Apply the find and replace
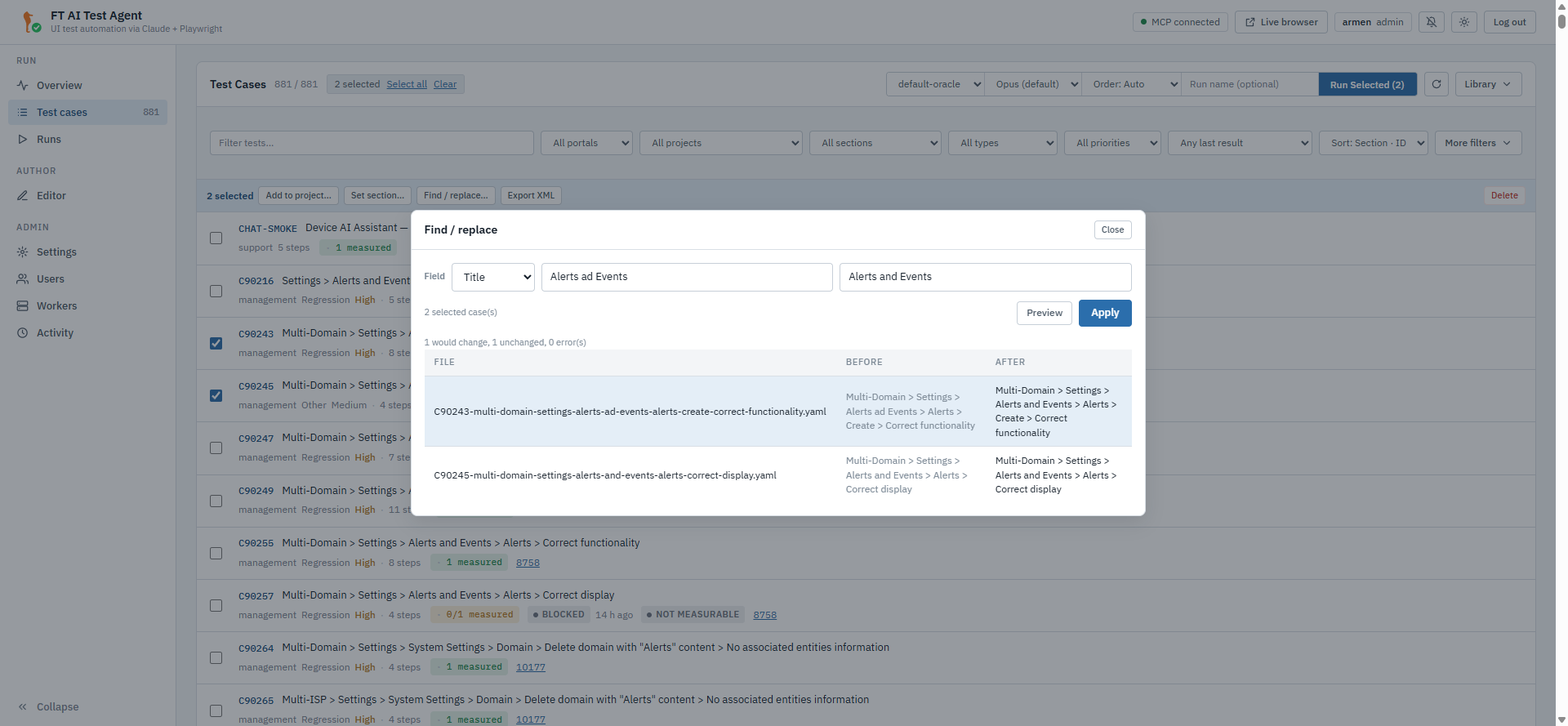The width and height of the screenshot is (1568, 726). [1105, 313]
